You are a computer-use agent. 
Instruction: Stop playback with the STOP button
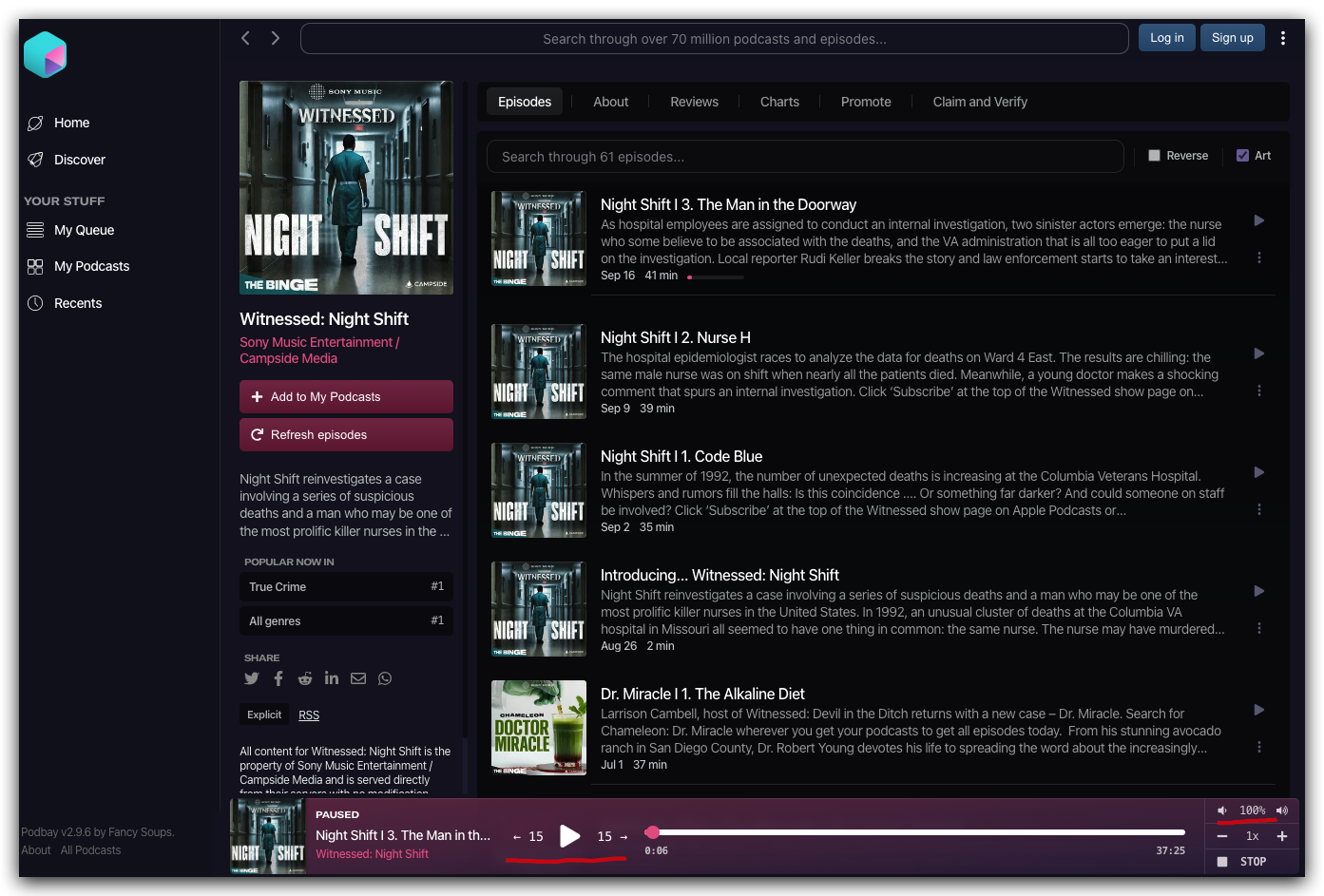tap(1242, 862)
